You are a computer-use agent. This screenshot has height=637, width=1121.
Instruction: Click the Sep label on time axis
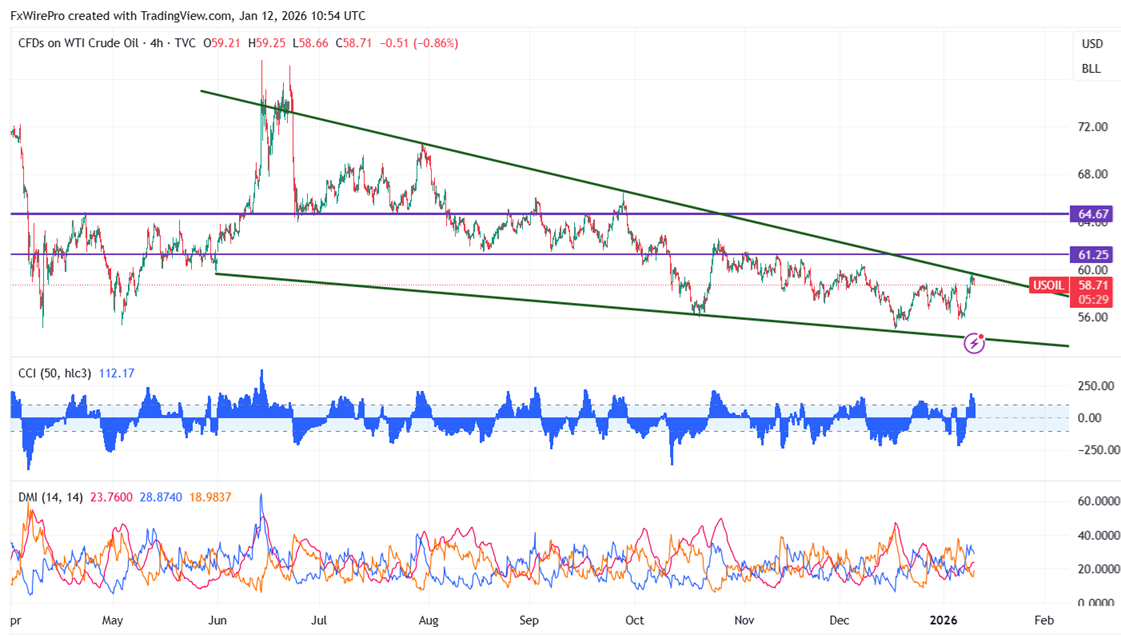coord(529,621)
